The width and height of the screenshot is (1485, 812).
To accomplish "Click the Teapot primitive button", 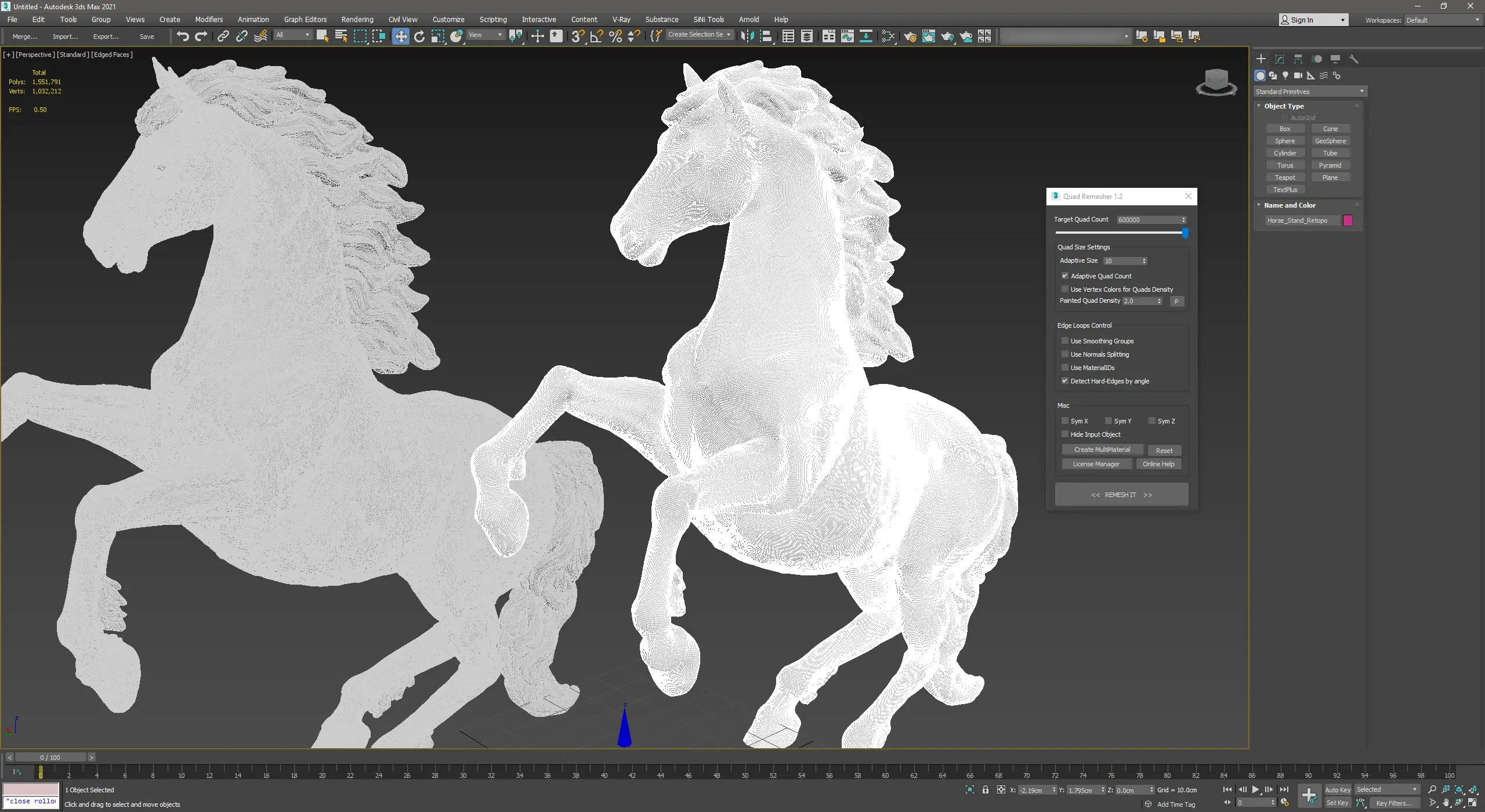I will (x=1285, y=177).
